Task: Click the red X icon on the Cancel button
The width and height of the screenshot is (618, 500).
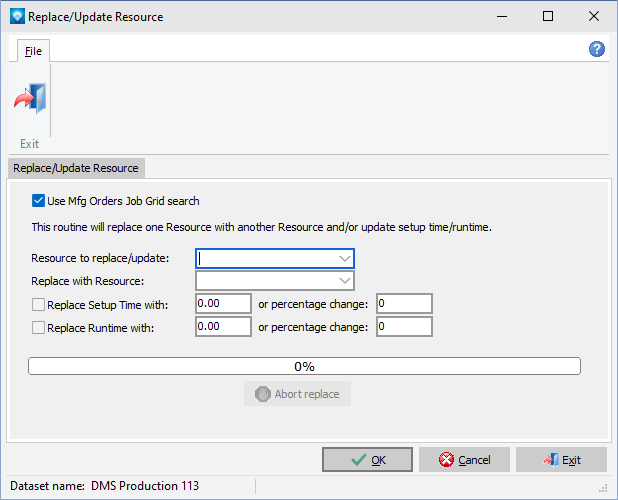Action: (x=446, y=460)
